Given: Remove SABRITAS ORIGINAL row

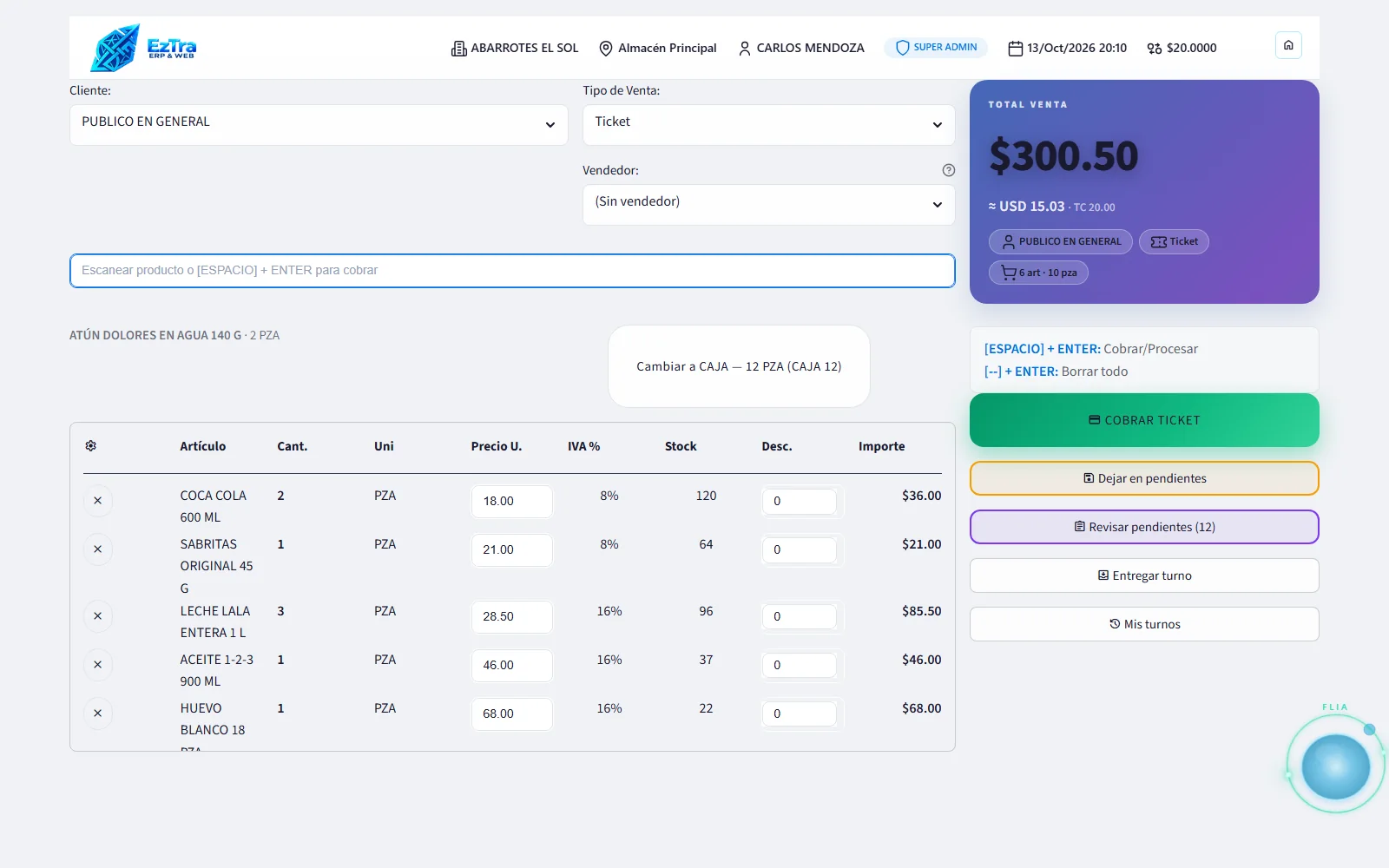Looking at the screenshot, I should click(98, 549).
